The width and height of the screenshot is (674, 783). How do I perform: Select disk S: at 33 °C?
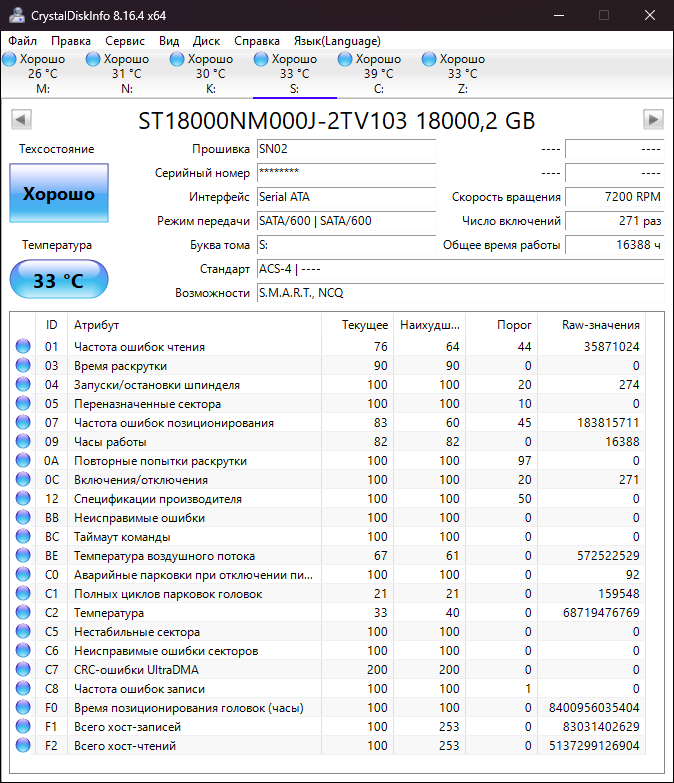295,73
